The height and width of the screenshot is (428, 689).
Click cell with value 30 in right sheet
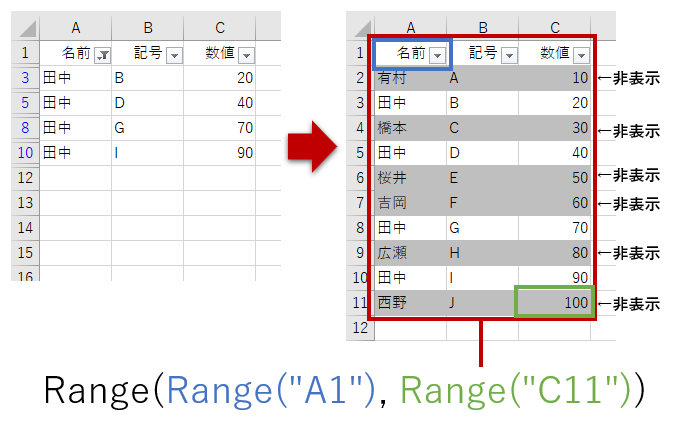tap(555, 128)
